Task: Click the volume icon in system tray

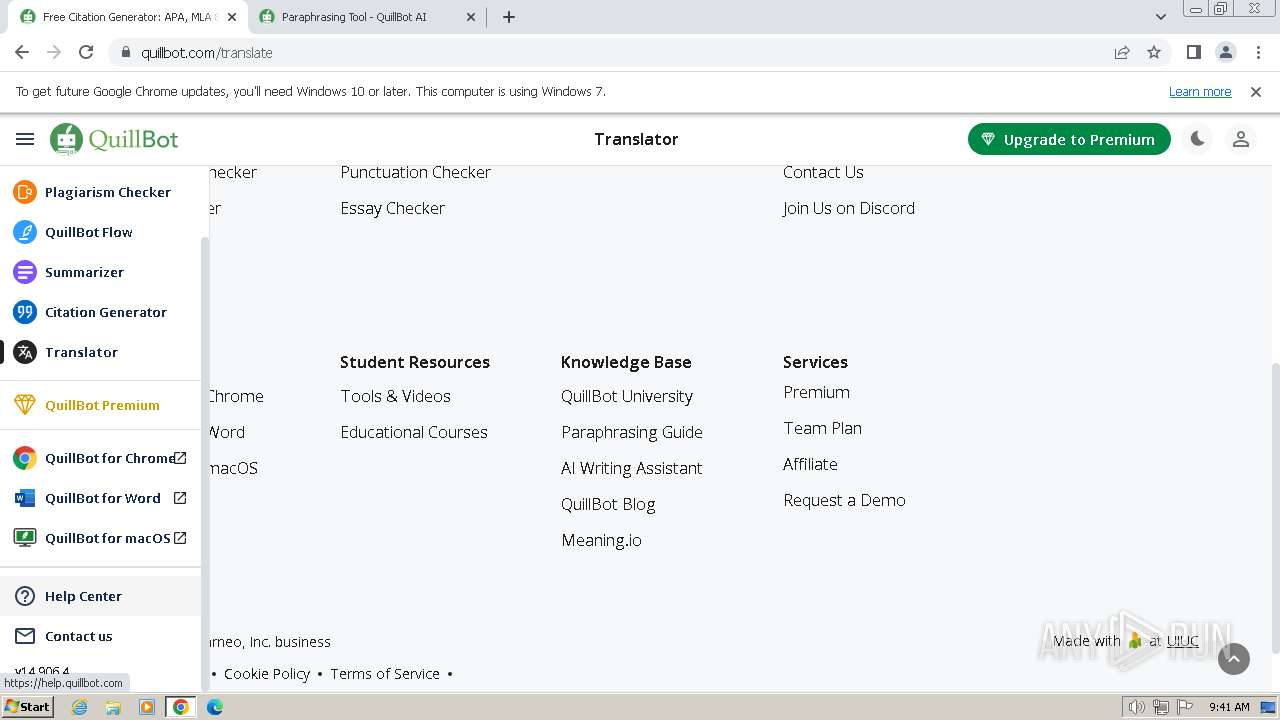Action: 1136,707
